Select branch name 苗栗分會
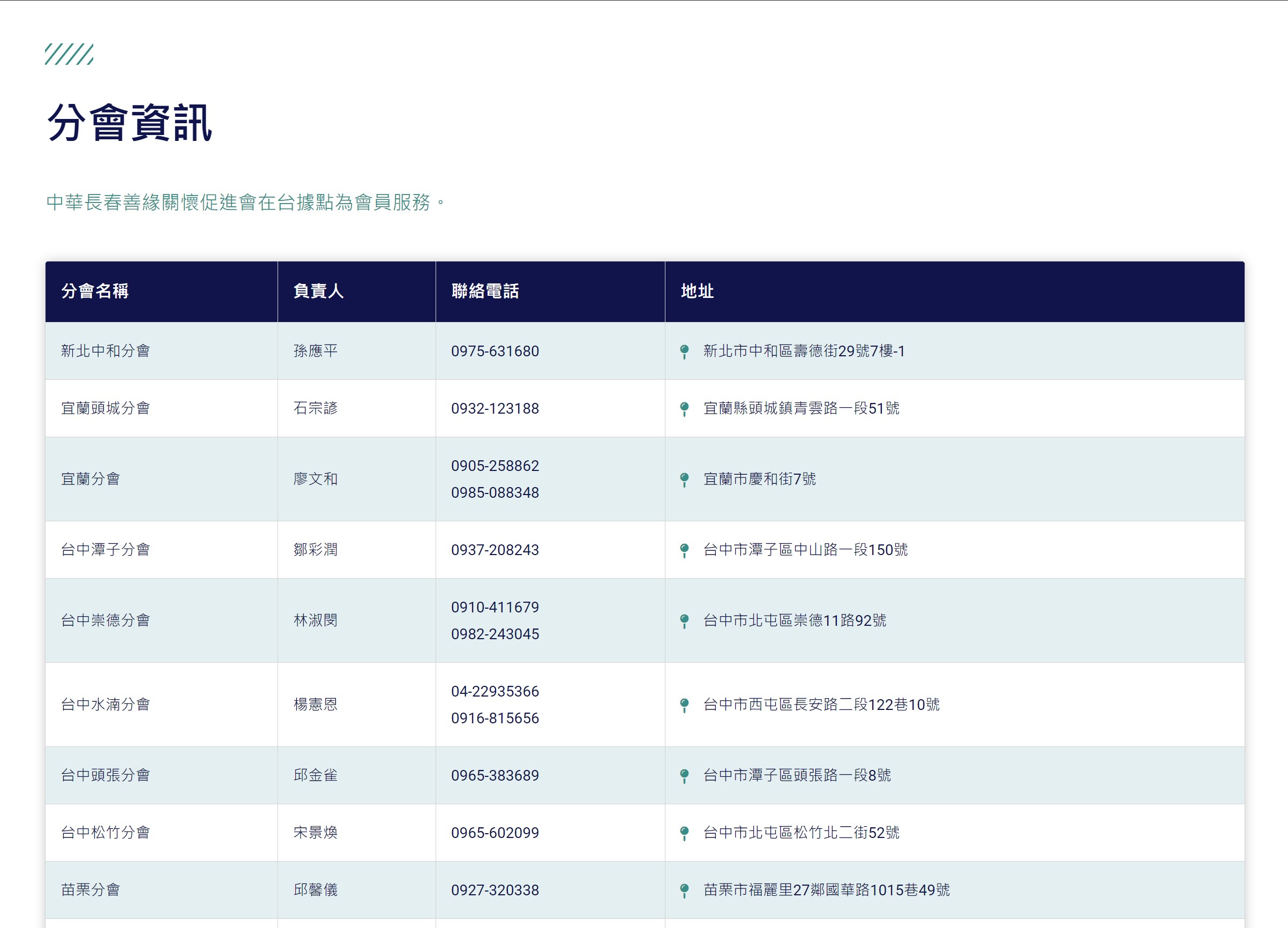 click(91, 890)
